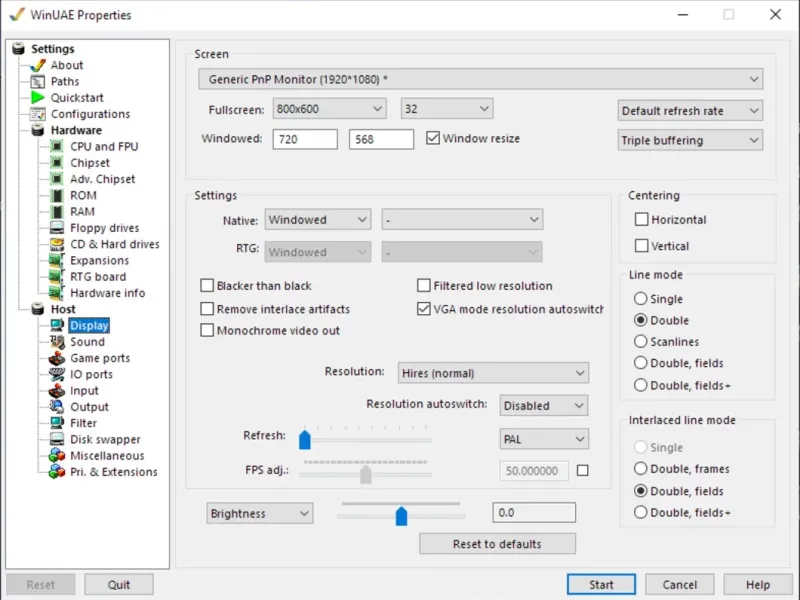
Task: Open the Default refresh rate dropdown
Action: coord(690,111)
